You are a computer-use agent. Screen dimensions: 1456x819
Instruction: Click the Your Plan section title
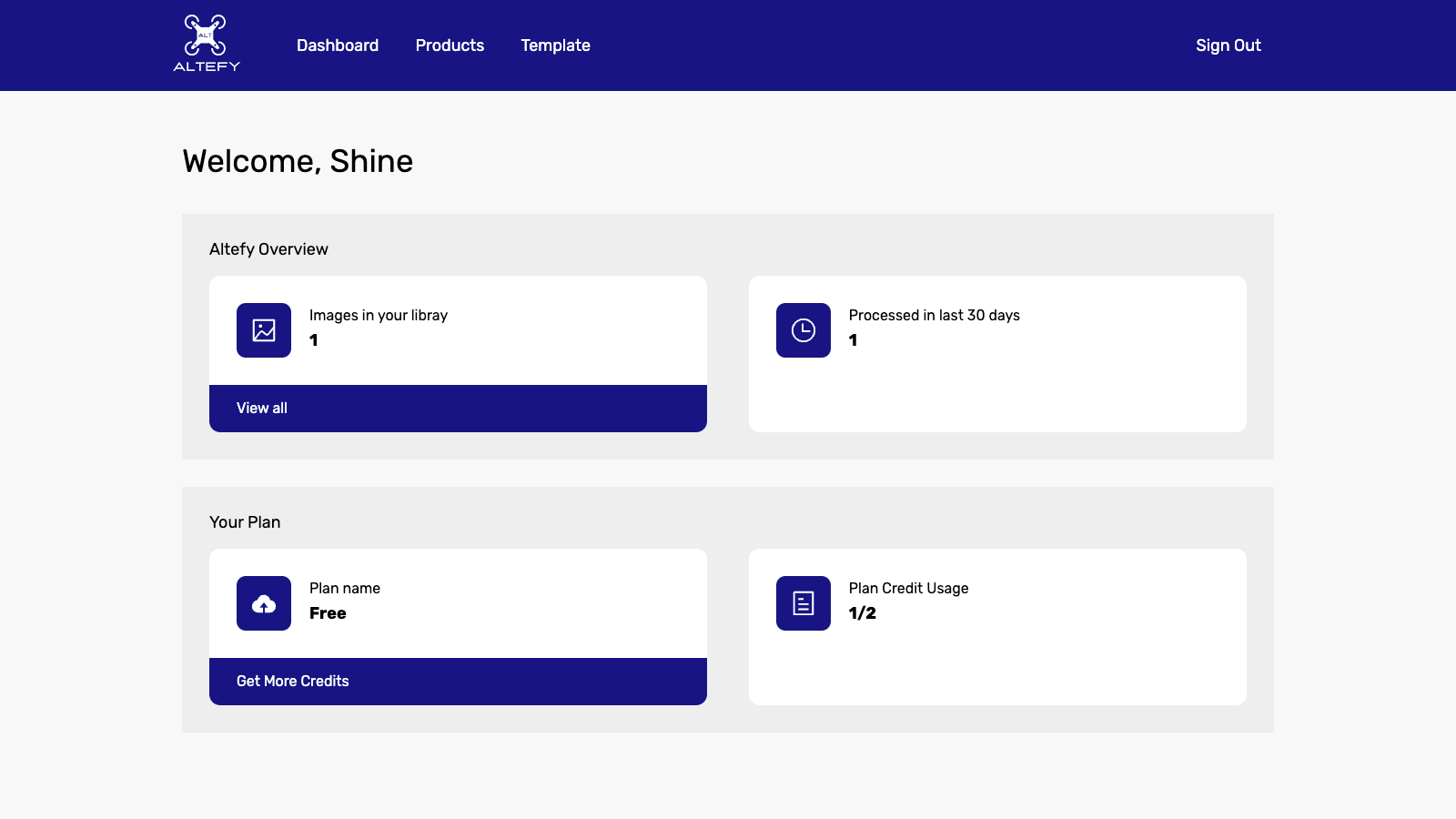[245, 522]
